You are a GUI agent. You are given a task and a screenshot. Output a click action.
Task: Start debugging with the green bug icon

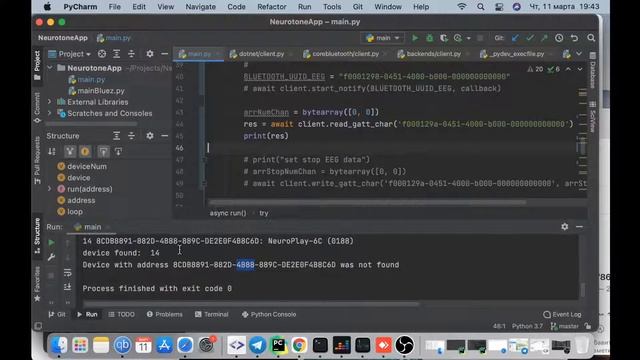point(429,38)
